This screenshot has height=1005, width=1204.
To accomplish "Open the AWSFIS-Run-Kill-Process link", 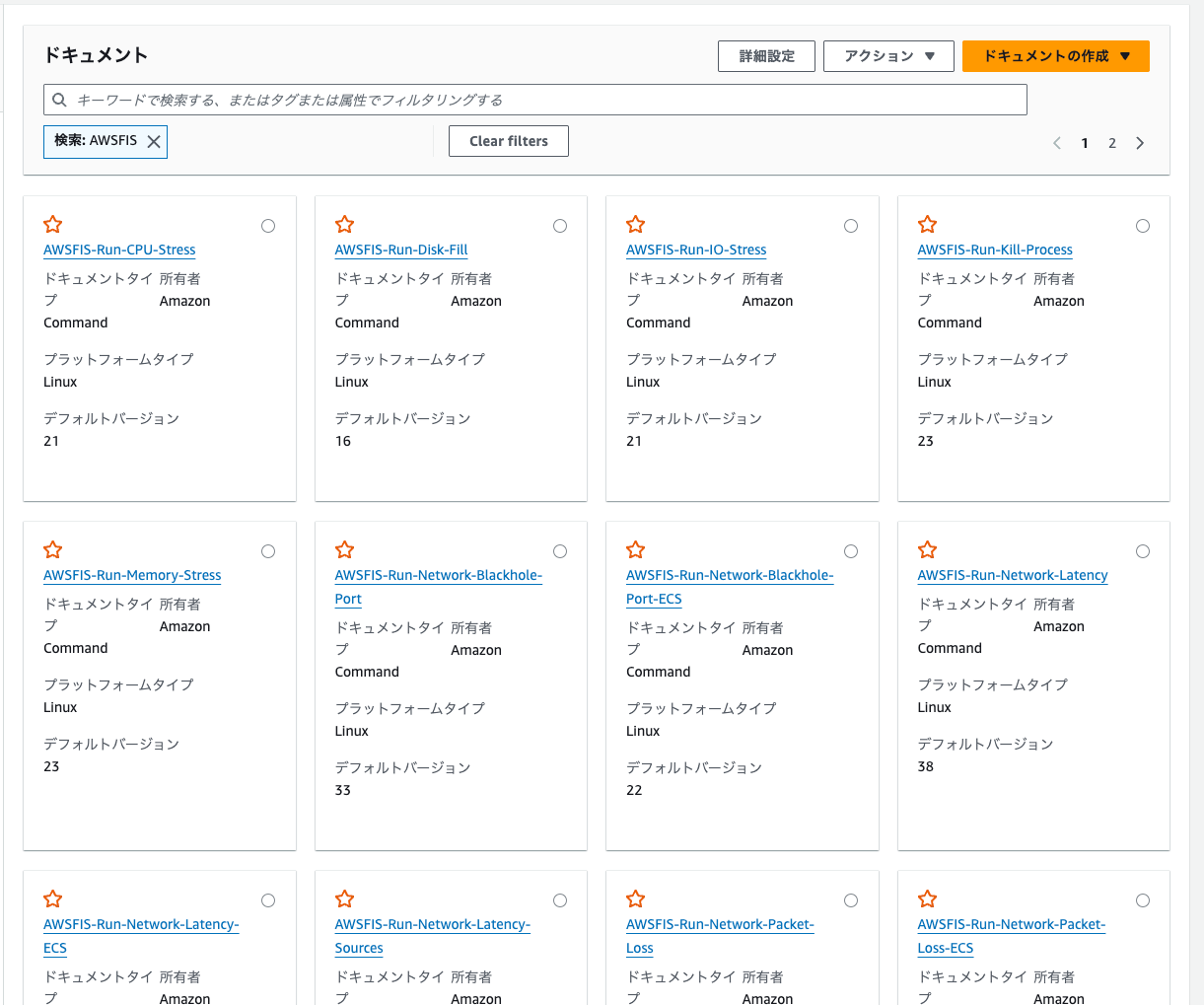I will click(995, 250).
